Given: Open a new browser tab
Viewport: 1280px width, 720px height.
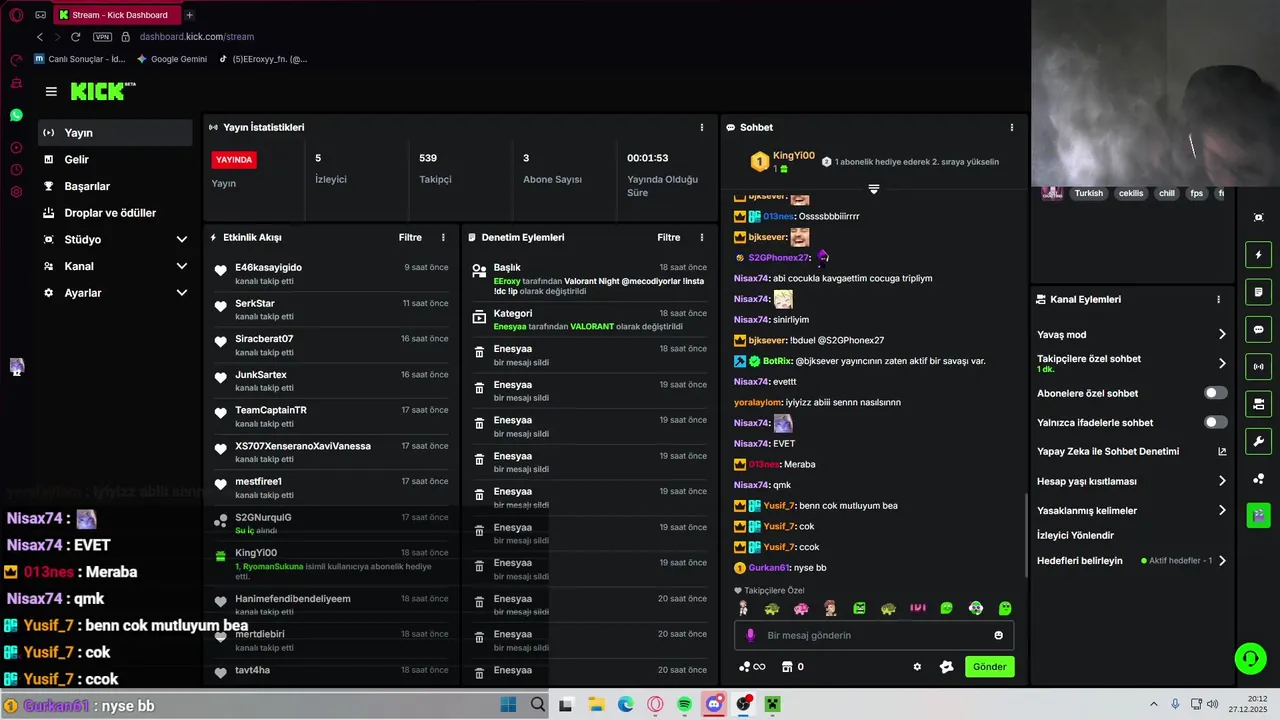Looking at the screenshot, I should click(x=189, y=15).
